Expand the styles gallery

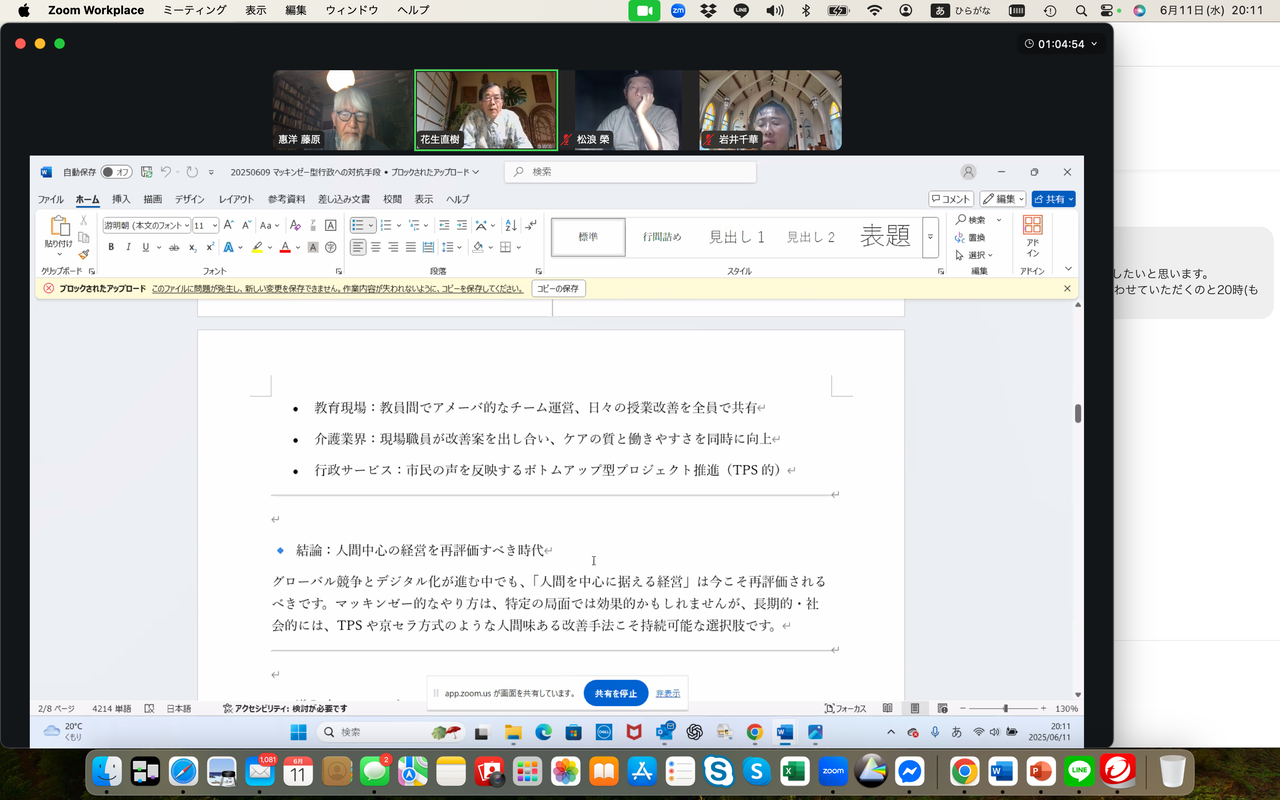pos(930,237)
